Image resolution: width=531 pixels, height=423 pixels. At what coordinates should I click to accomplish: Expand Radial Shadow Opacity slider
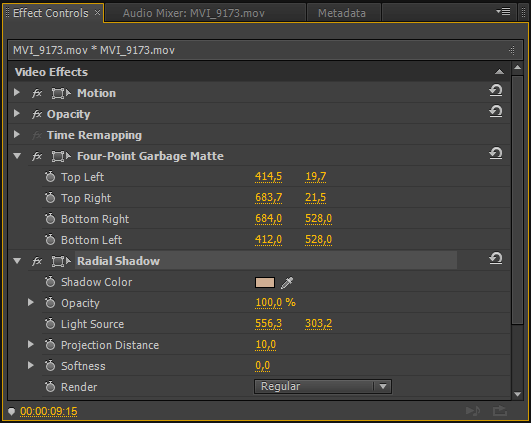click(x=31, y=302)
